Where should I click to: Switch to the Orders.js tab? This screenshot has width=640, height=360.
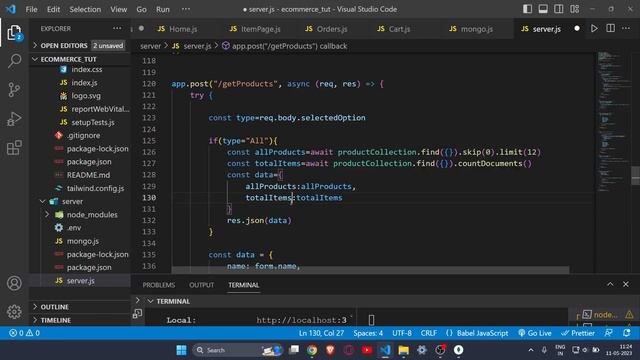coord(327,29)
